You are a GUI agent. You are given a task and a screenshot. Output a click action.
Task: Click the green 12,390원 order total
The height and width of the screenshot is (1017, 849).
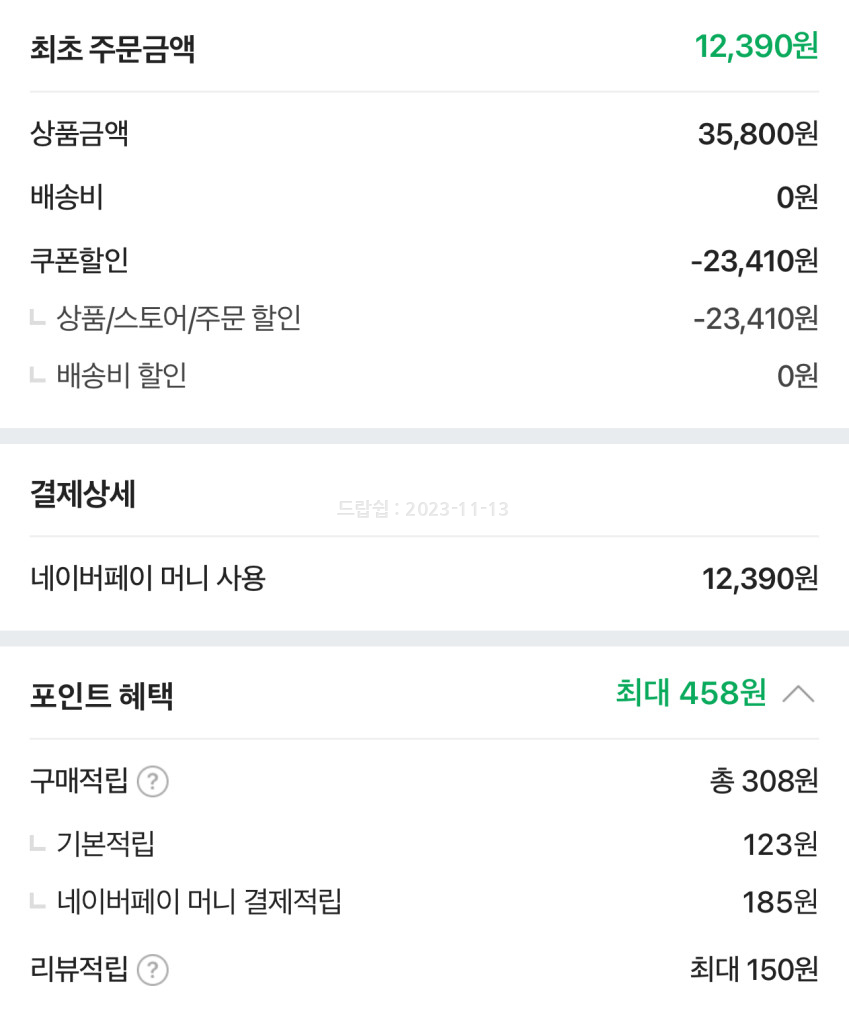coord(756,46)
